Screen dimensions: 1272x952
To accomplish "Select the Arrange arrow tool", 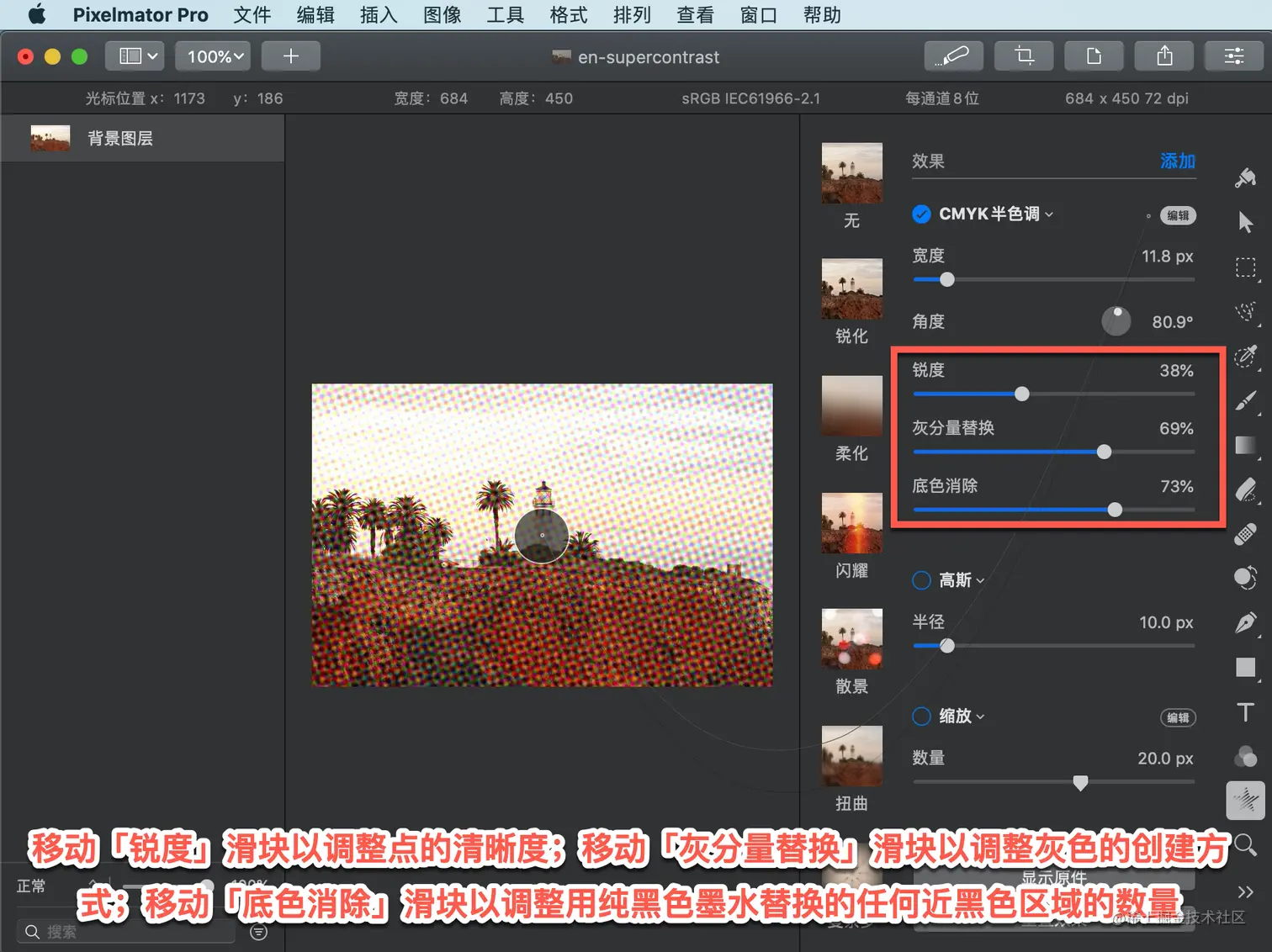I will (x=1246, y=222).
